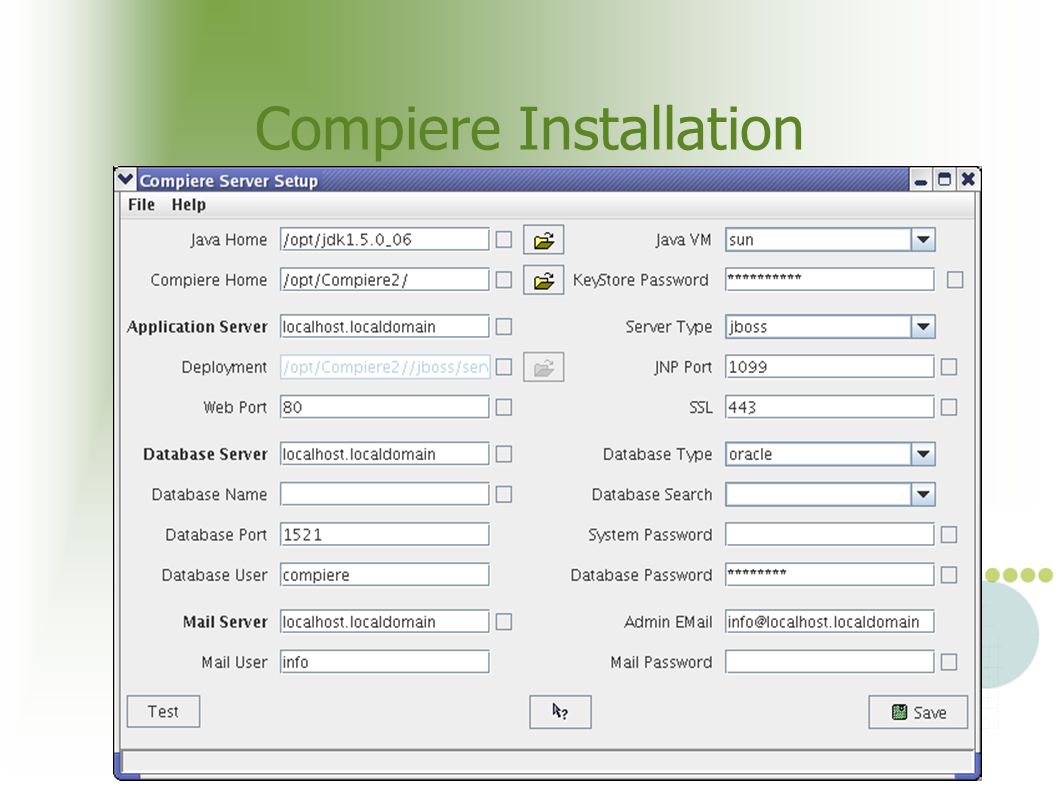Toggle the Web Port checkbox
This screenshot has height=793, width=1058.
(x=503, y=407)
